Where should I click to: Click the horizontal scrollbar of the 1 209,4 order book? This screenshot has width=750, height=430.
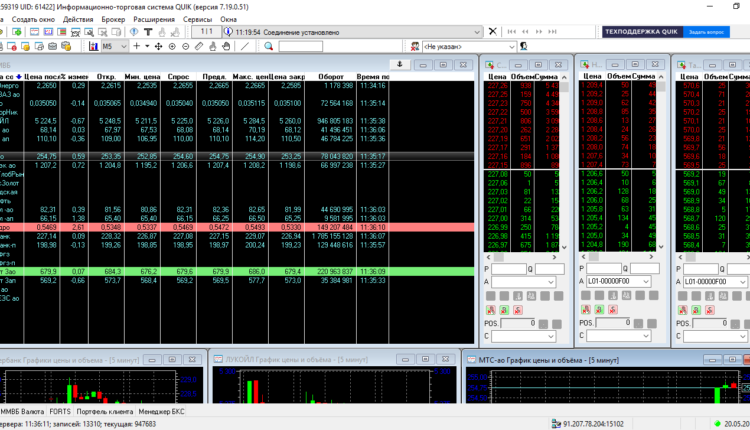point(617,257)
